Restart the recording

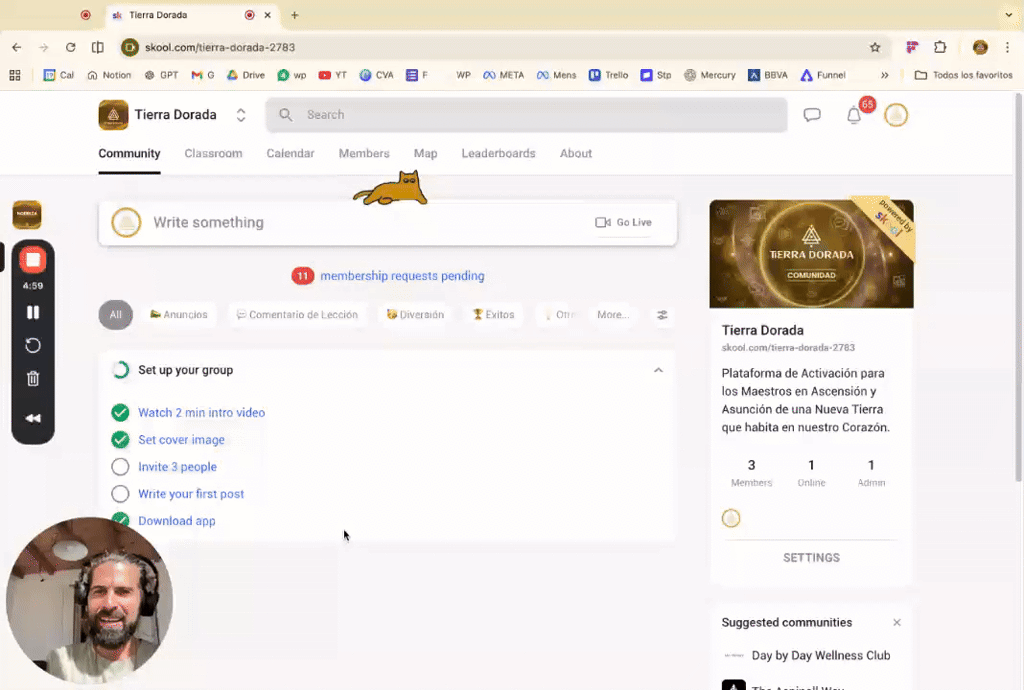33,345
